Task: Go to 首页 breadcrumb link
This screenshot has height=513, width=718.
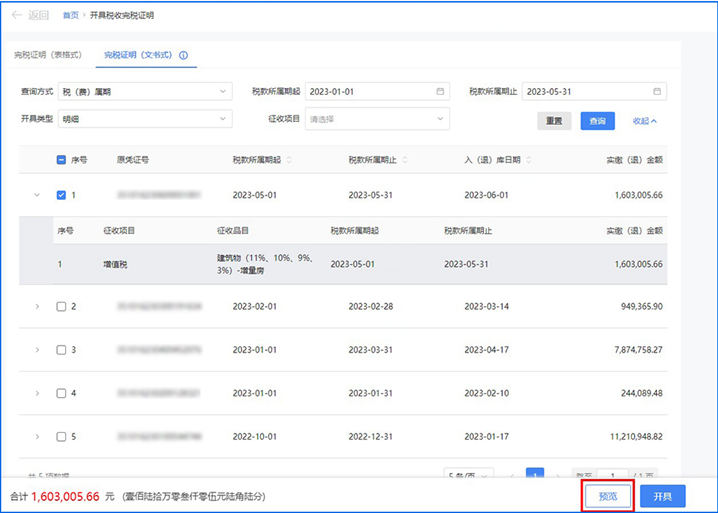Action: coord(70,16)
